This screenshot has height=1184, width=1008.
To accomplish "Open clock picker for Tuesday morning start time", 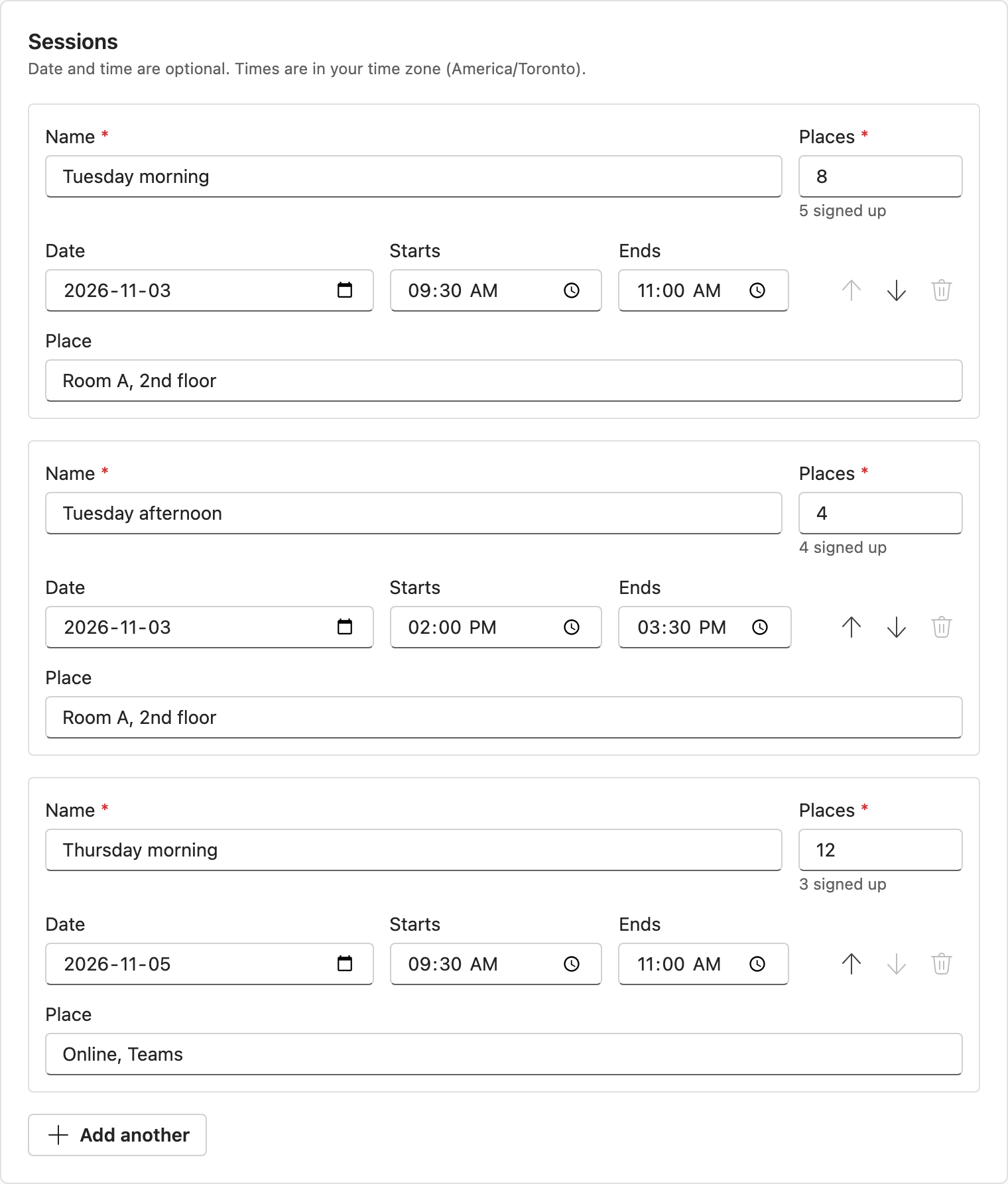I will [572, 290].
